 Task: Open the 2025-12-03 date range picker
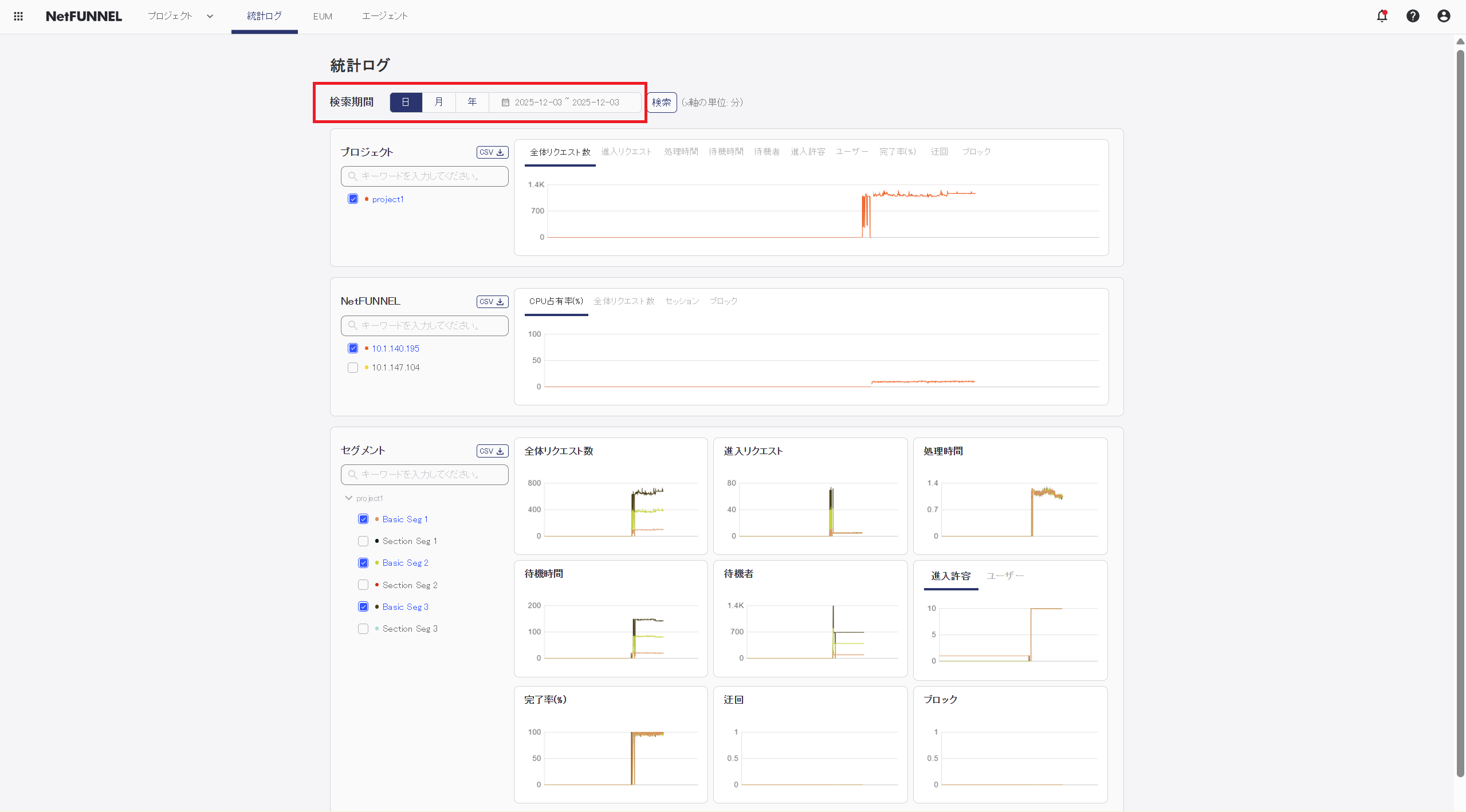click(566, 103)
